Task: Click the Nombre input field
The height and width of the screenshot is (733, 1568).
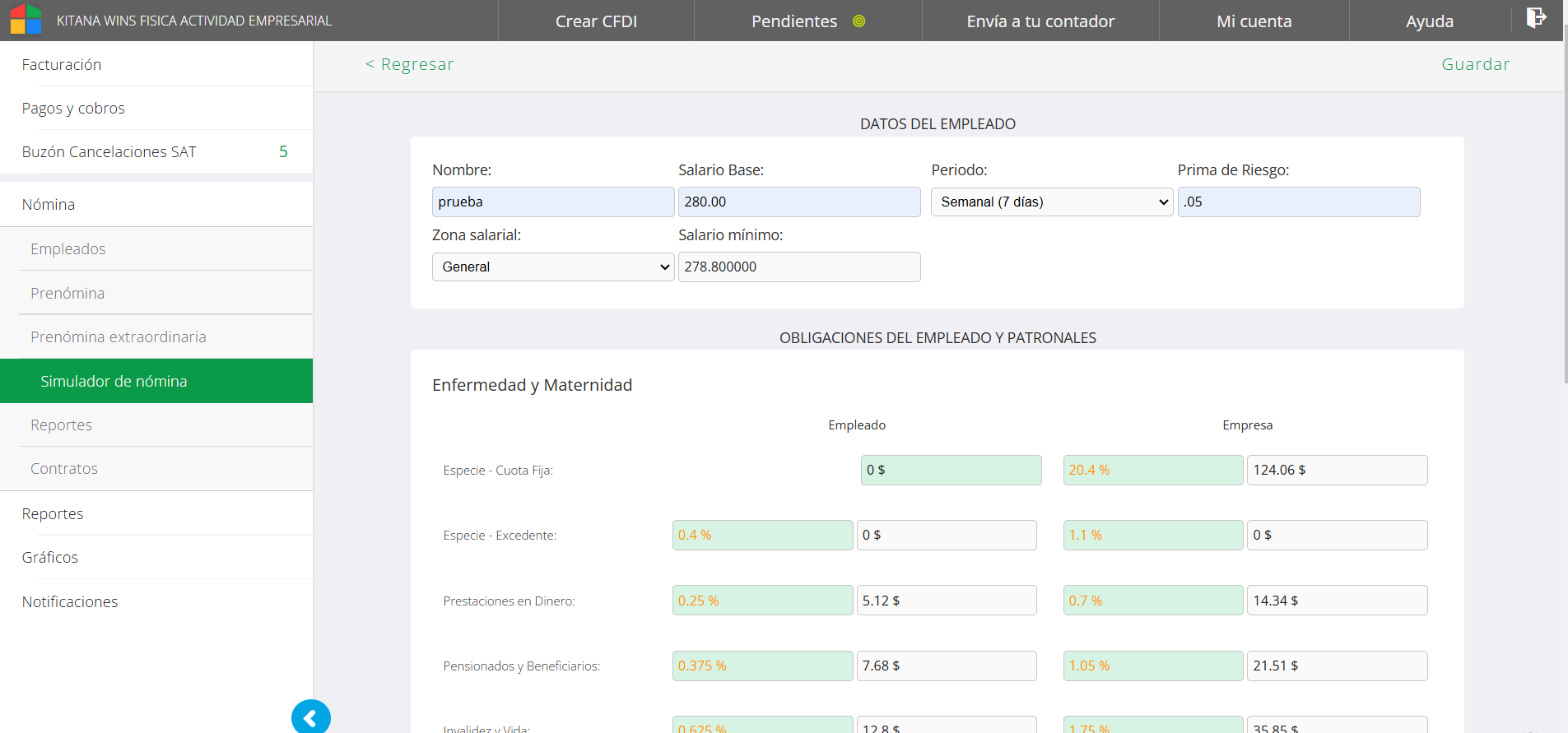Action: [552, 202]
